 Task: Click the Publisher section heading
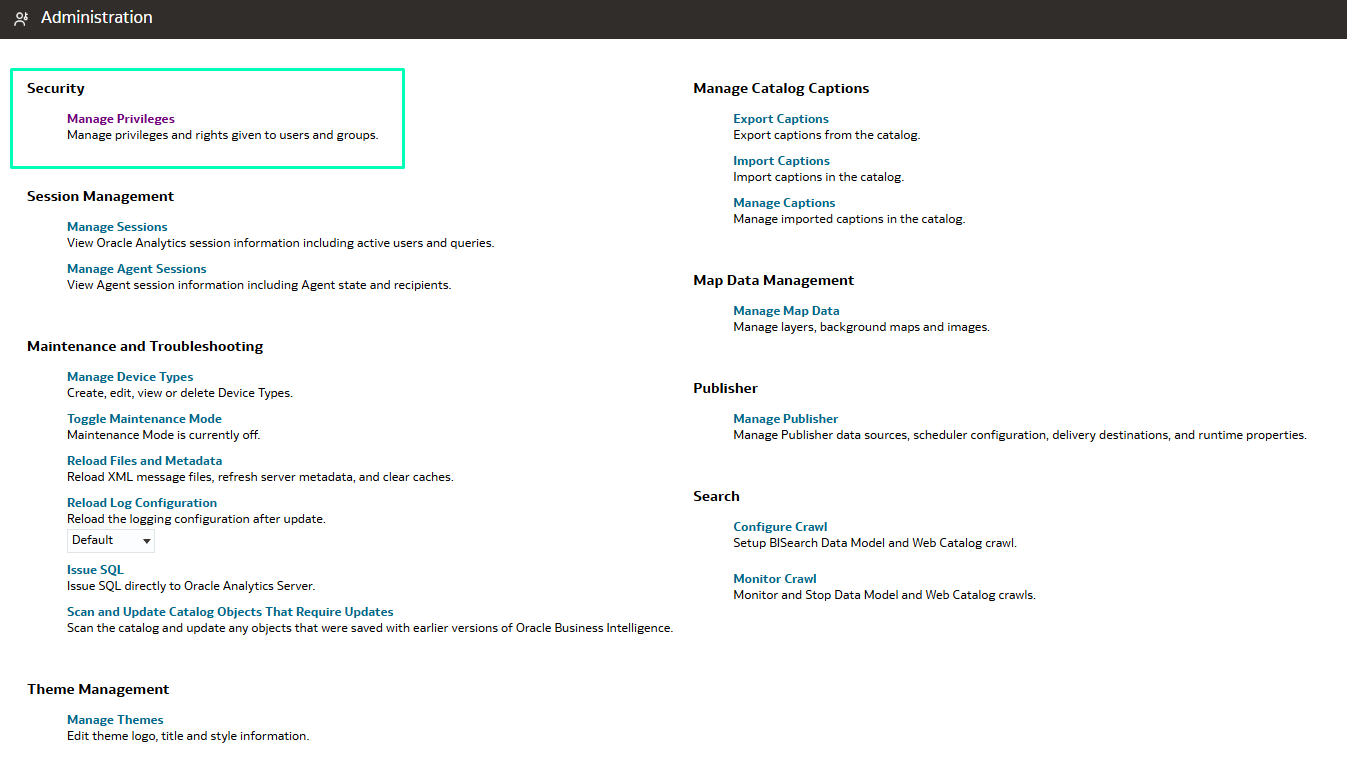pos(726,389)
